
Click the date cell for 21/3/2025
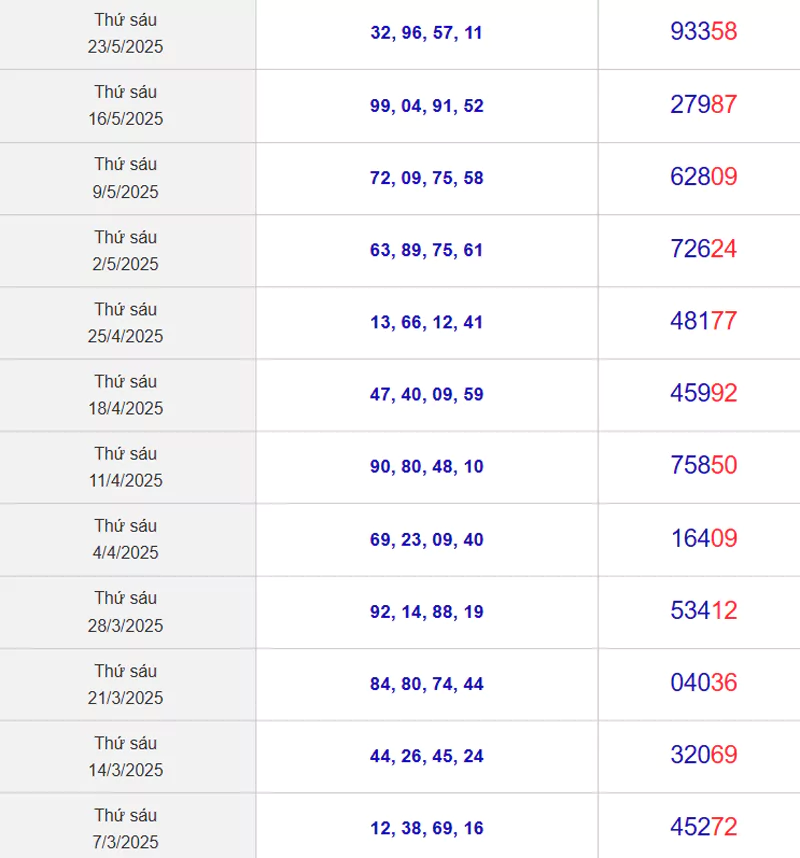[127, 685]
